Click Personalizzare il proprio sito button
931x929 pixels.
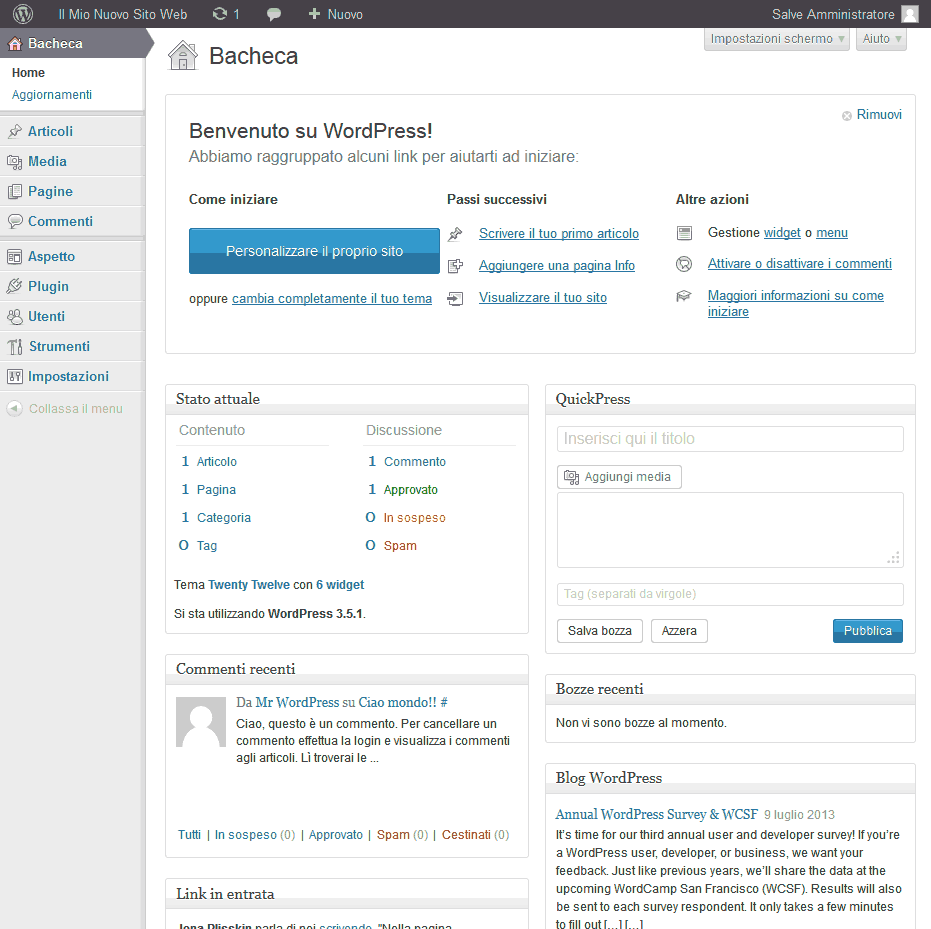pyautogui.click(x=314, y=251)
